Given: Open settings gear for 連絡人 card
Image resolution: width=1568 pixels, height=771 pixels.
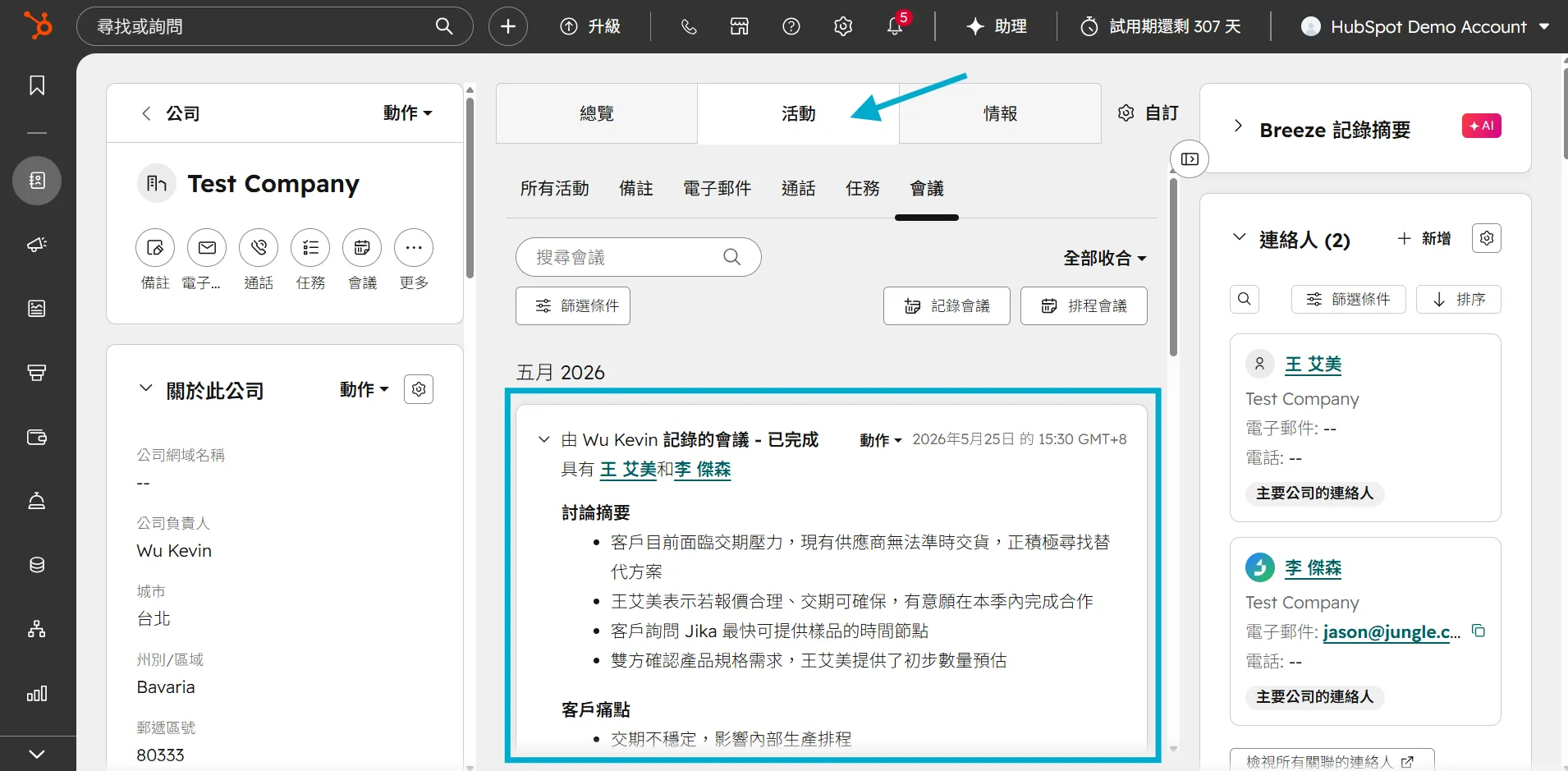Looking at the screenshot, I should click(1487, 238).
